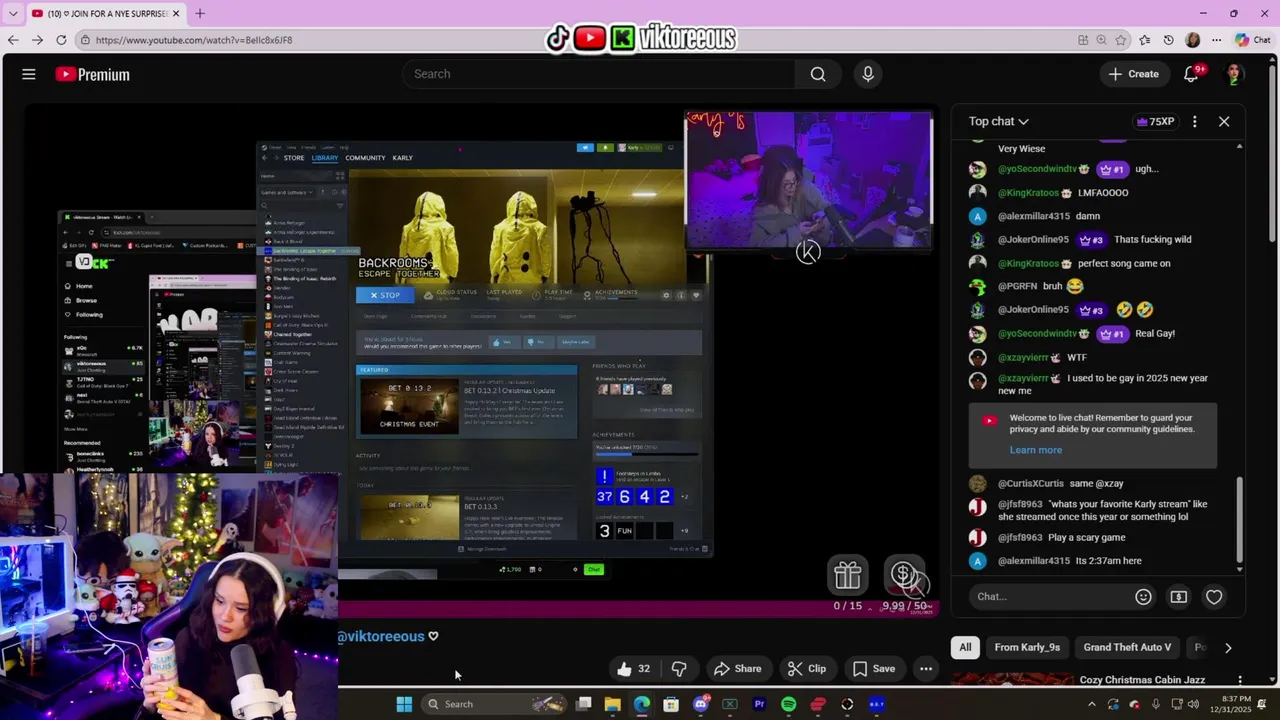Go forward in the browser
This screenshot has width=1280, height=720.
37,40
